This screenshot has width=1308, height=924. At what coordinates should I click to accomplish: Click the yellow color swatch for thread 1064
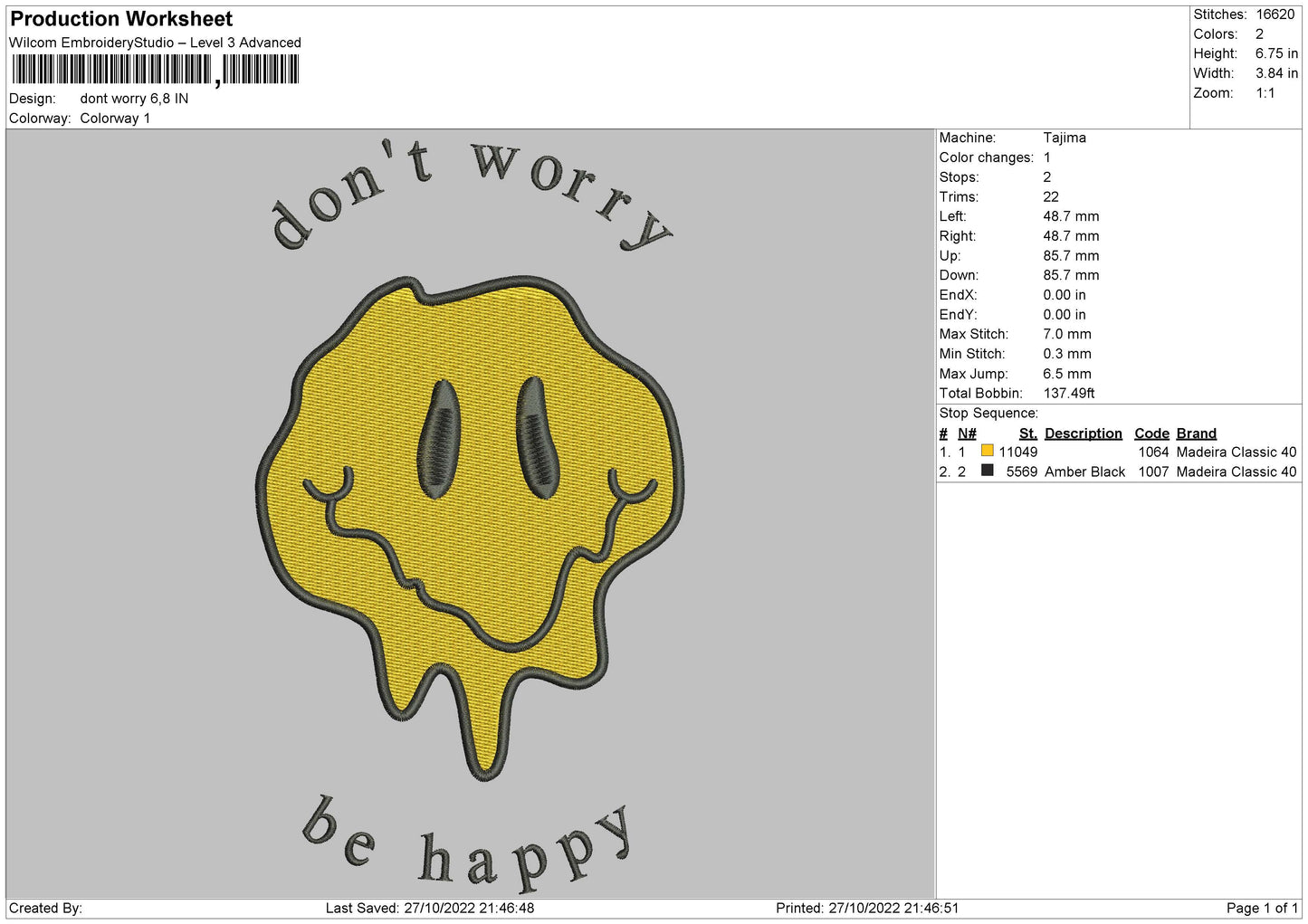coord(987,451)
